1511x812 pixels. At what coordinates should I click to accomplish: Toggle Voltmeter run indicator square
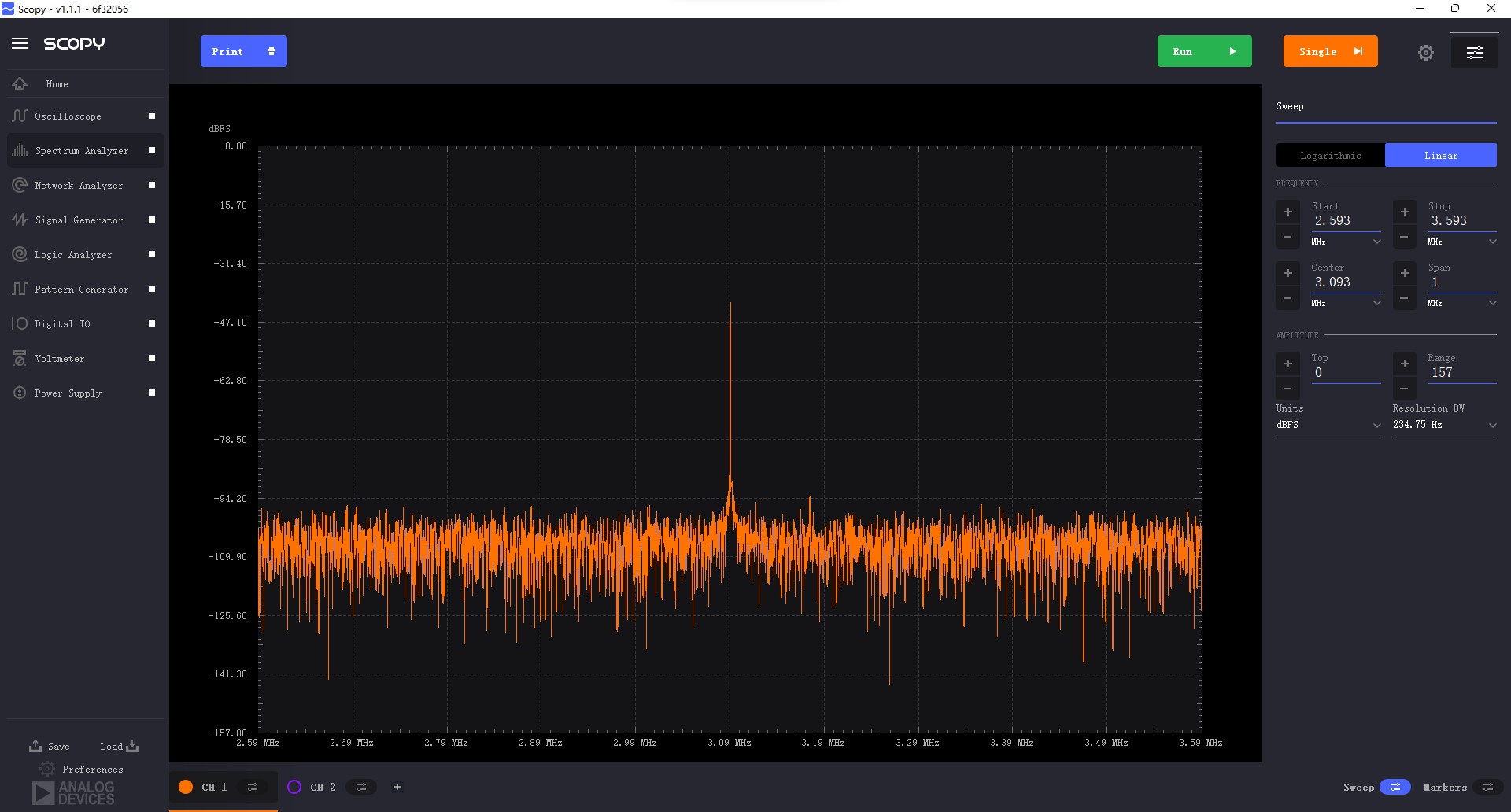(152, 358)
